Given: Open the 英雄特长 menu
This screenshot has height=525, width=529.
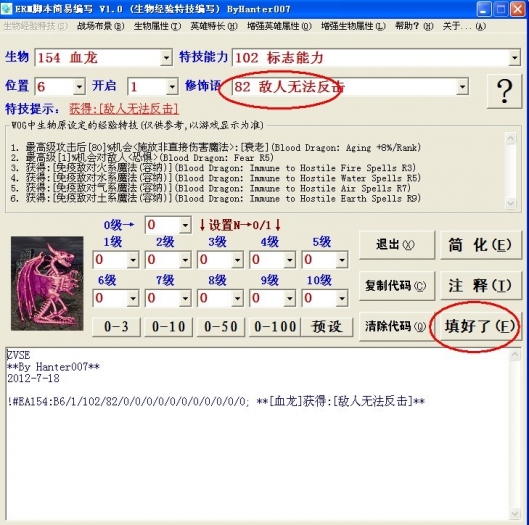Looking at the screenshot, I should click(x=214, y=26).
